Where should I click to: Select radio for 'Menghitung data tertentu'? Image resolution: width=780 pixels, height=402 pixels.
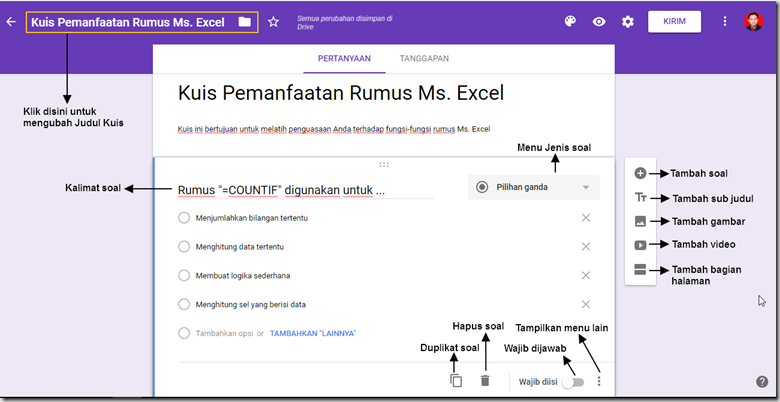184,247
